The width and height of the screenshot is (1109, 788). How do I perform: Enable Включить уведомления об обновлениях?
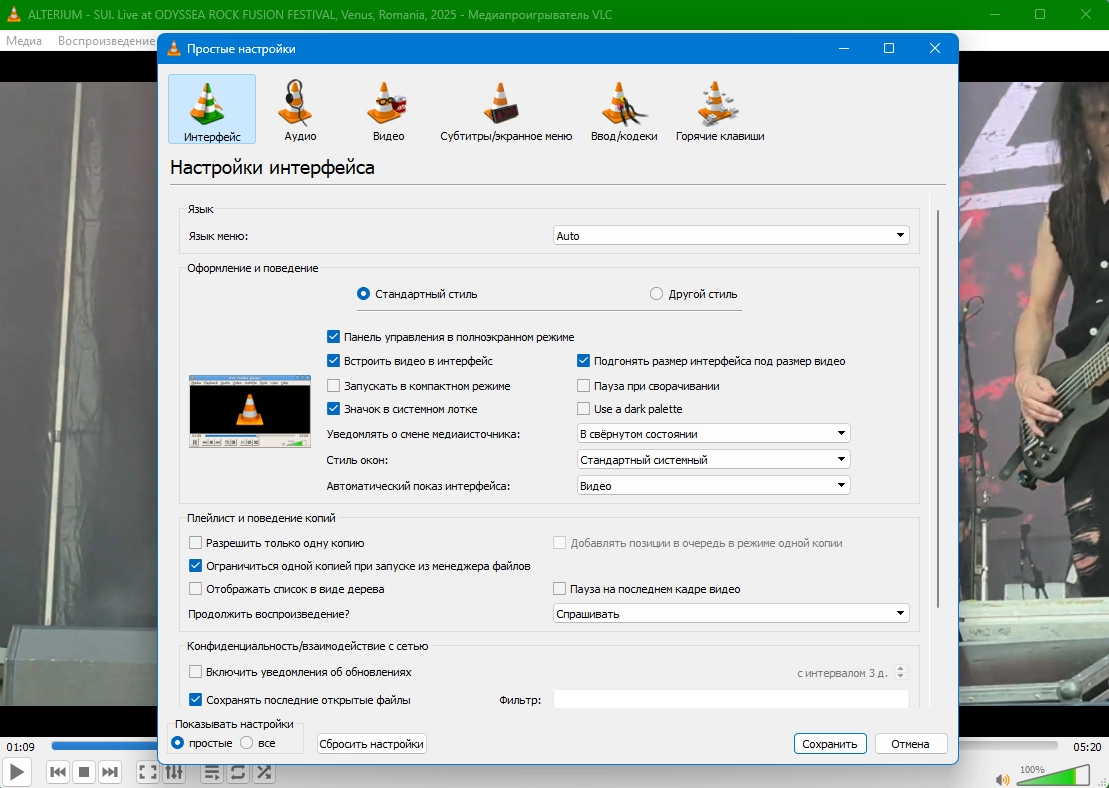(x=195, y=672)
